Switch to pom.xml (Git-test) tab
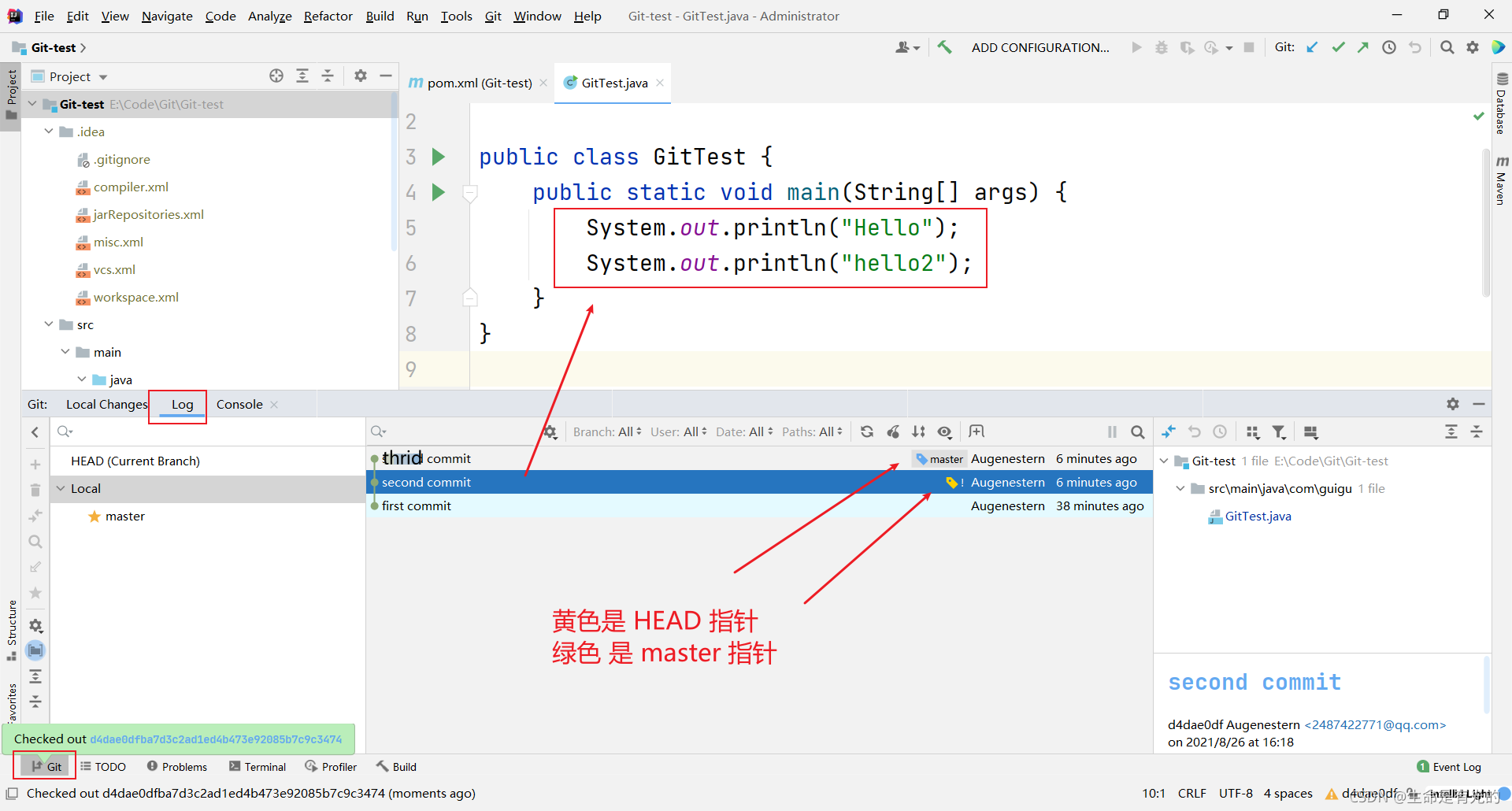 click(x=479, y=83)
